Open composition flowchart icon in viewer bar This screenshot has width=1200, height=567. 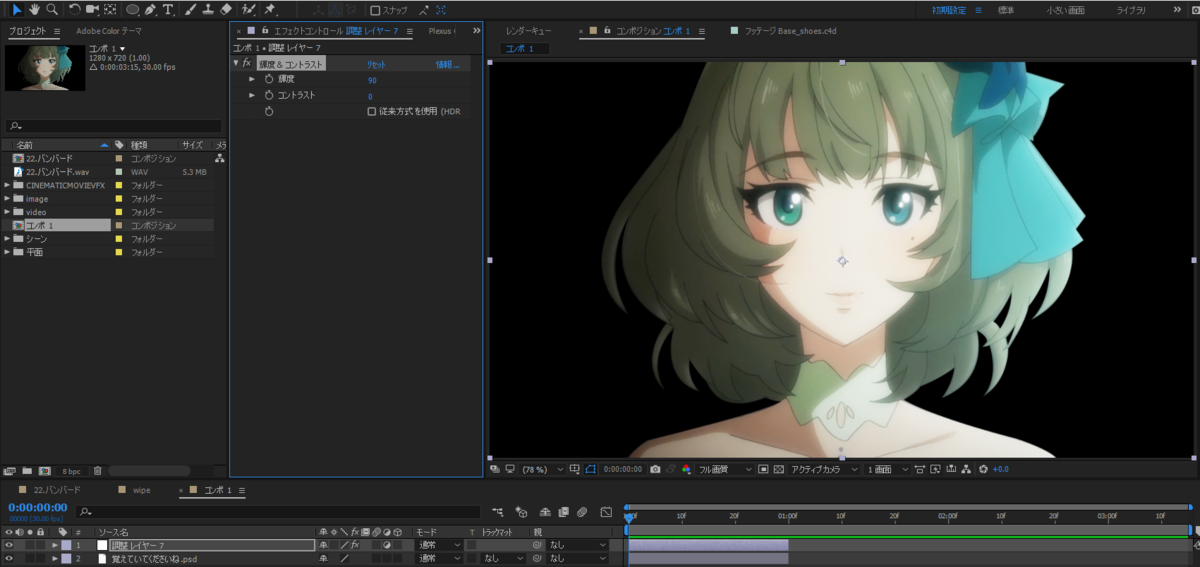pos(967,468)
